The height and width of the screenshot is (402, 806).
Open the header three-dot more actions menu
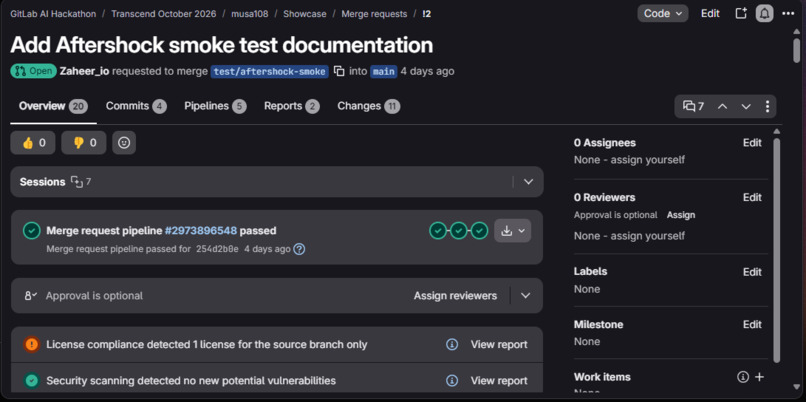click(x=788, y=13)
